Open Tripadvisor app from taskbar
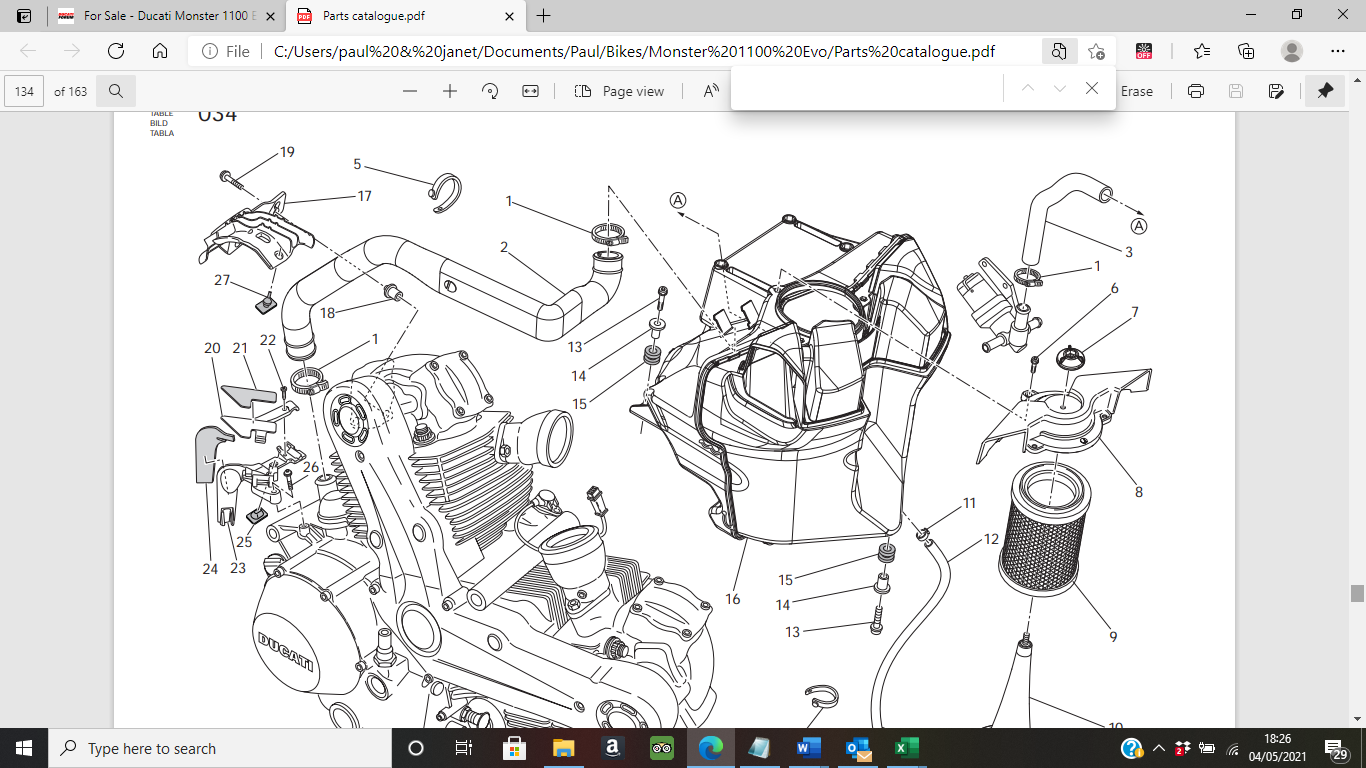 click(x=662, y=748)
